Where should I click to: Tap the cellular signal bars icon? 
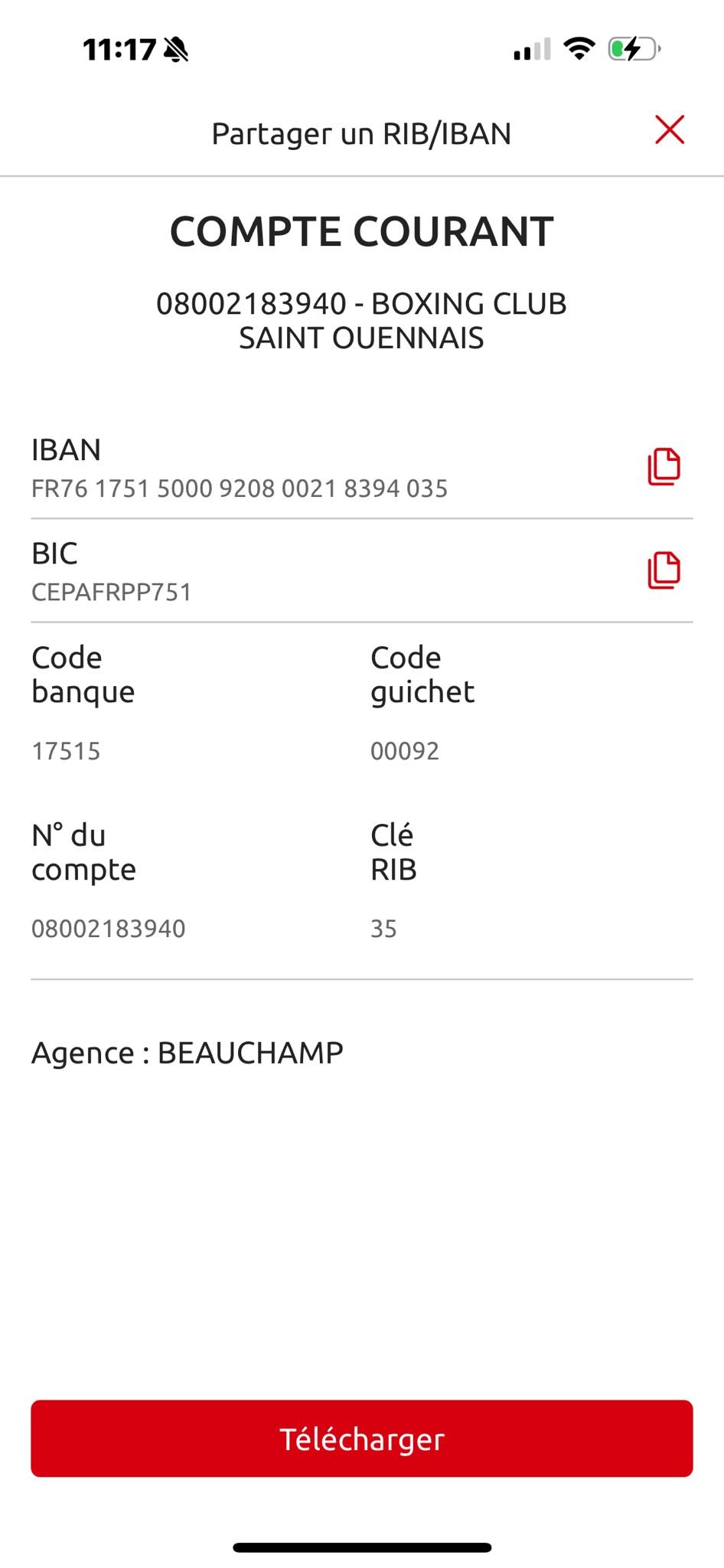click(x=532, y=50)
